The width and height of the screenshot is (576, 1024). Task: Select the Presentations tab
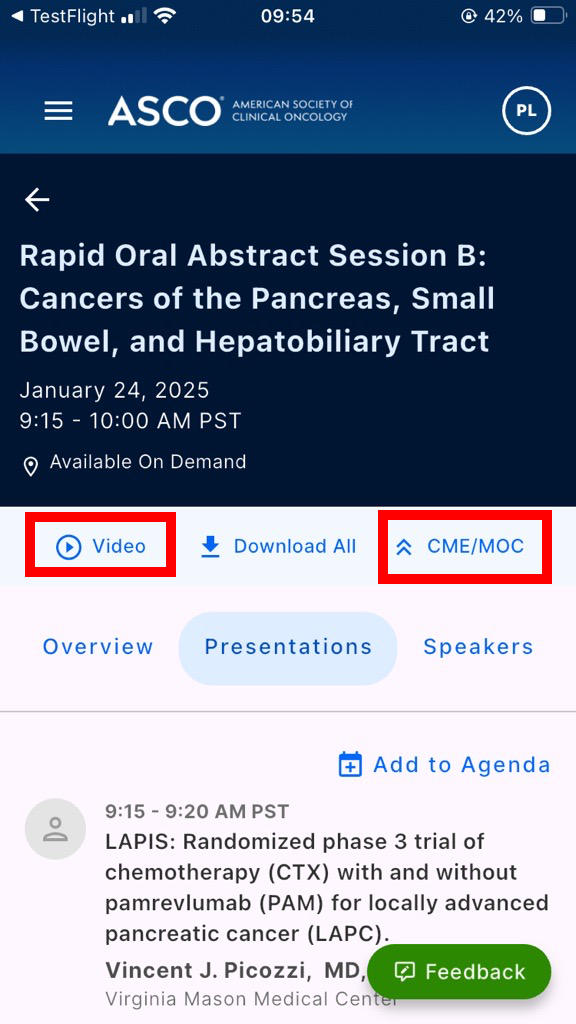[x=288, y=647]
